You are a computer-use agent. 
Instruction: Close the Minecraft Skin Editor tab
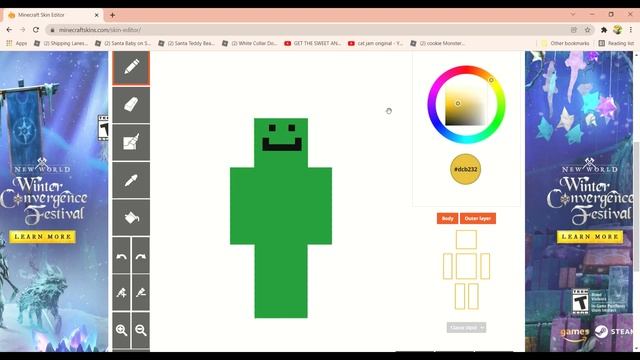coord(97,15)
